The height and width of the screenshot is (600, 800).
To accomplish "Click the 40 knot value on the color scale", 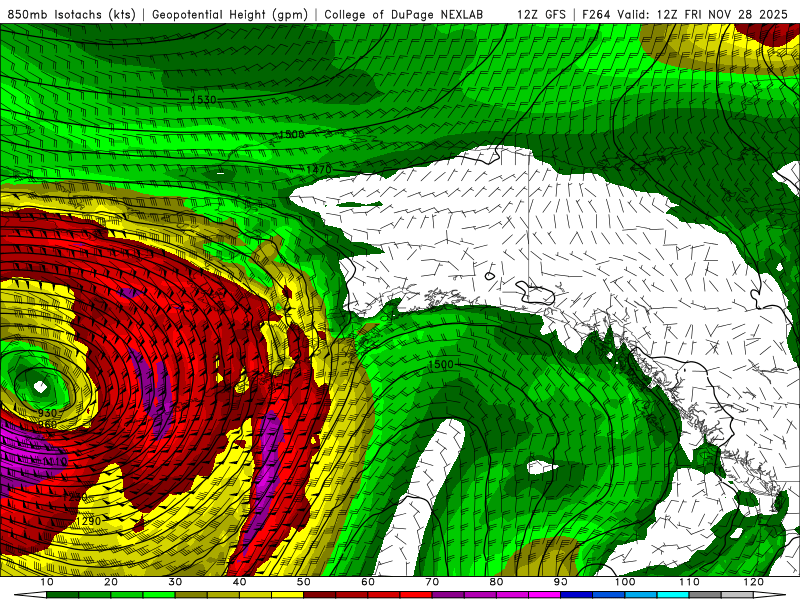I will (239, 582).
